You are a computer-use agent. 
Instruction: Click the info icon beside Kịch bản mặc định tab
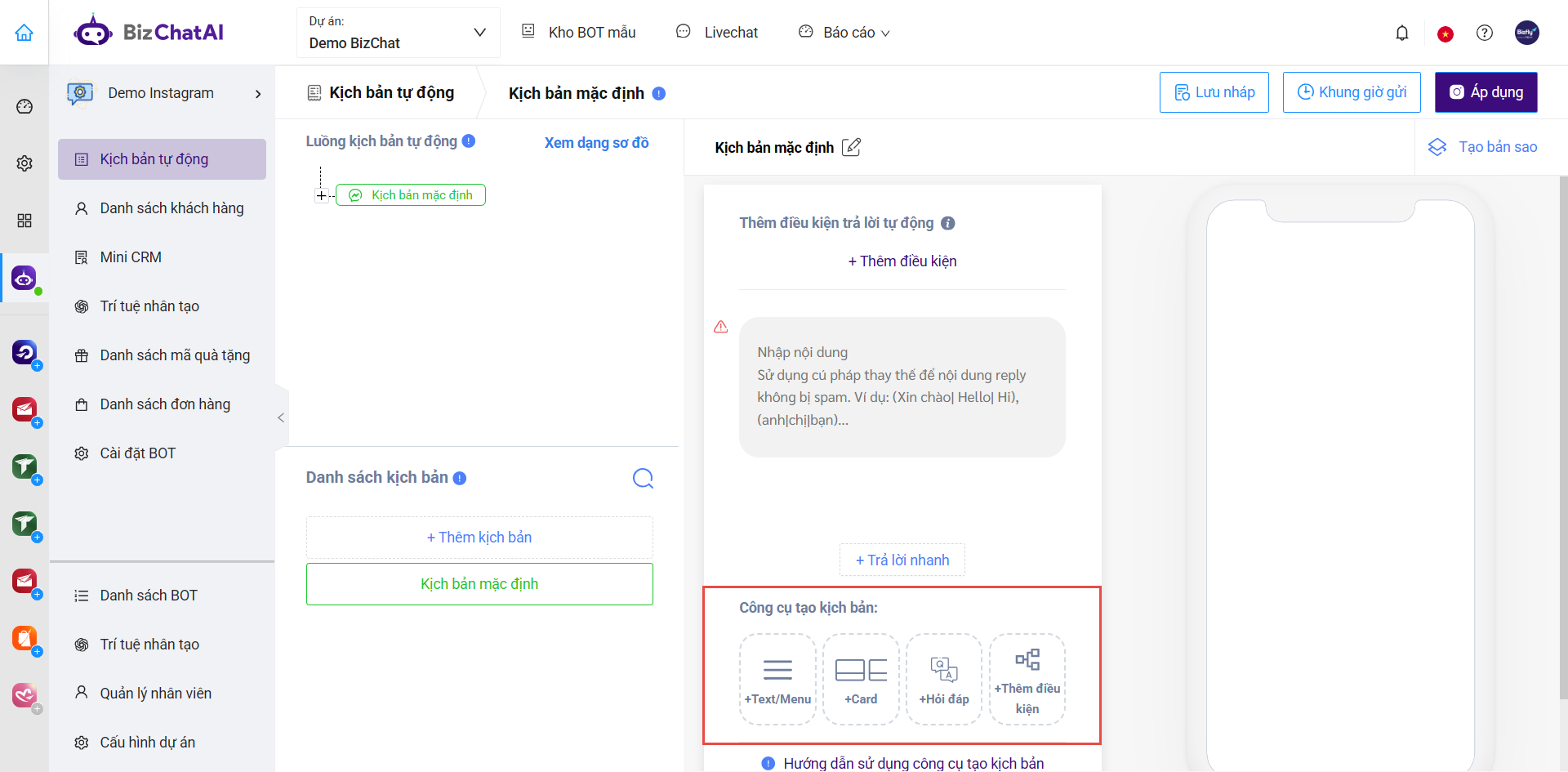click(x=659, y=93)
